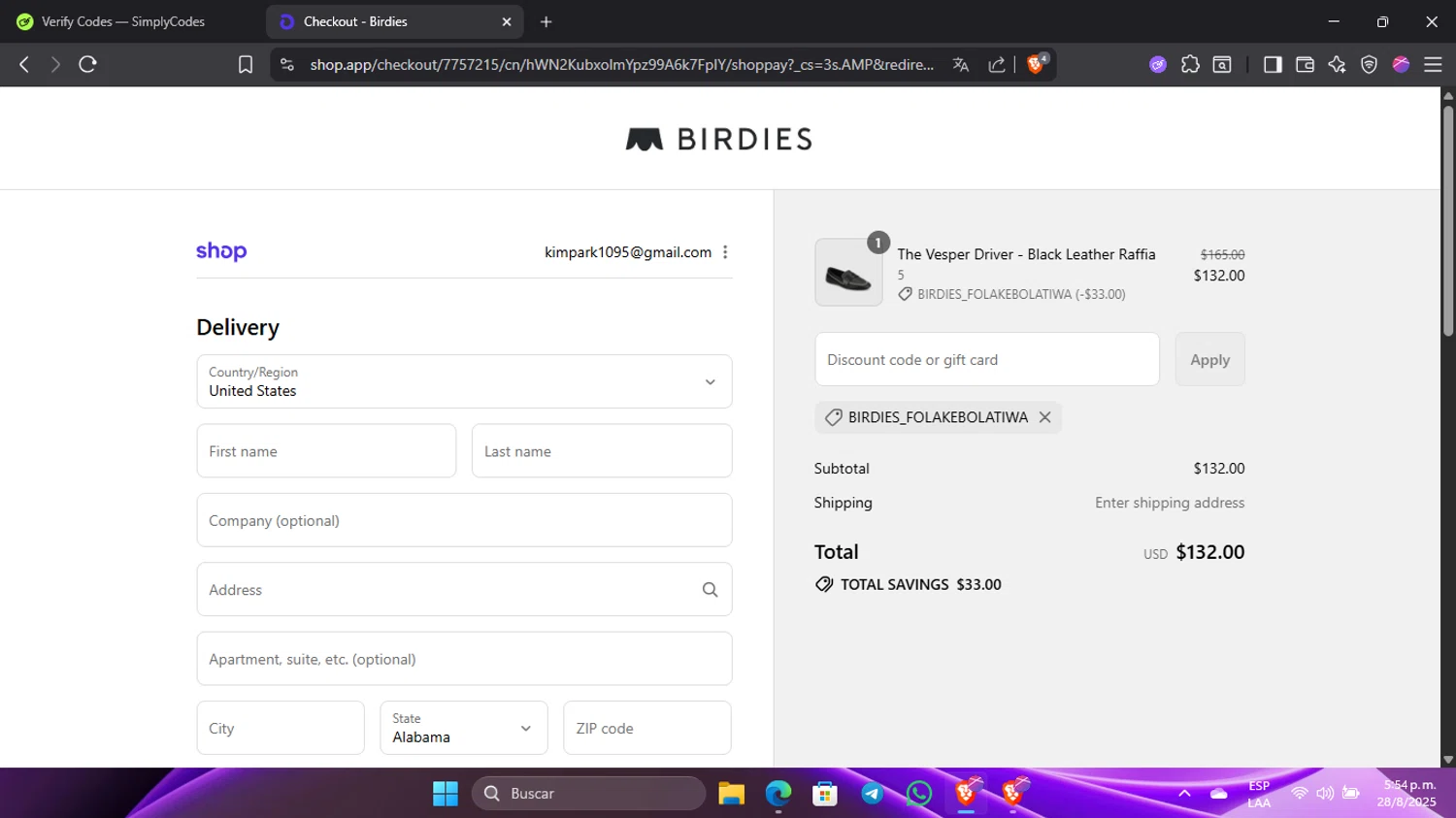
Task: Click the taskbar clock showing 5:54 p. m.
Action: pos(1406,794)
